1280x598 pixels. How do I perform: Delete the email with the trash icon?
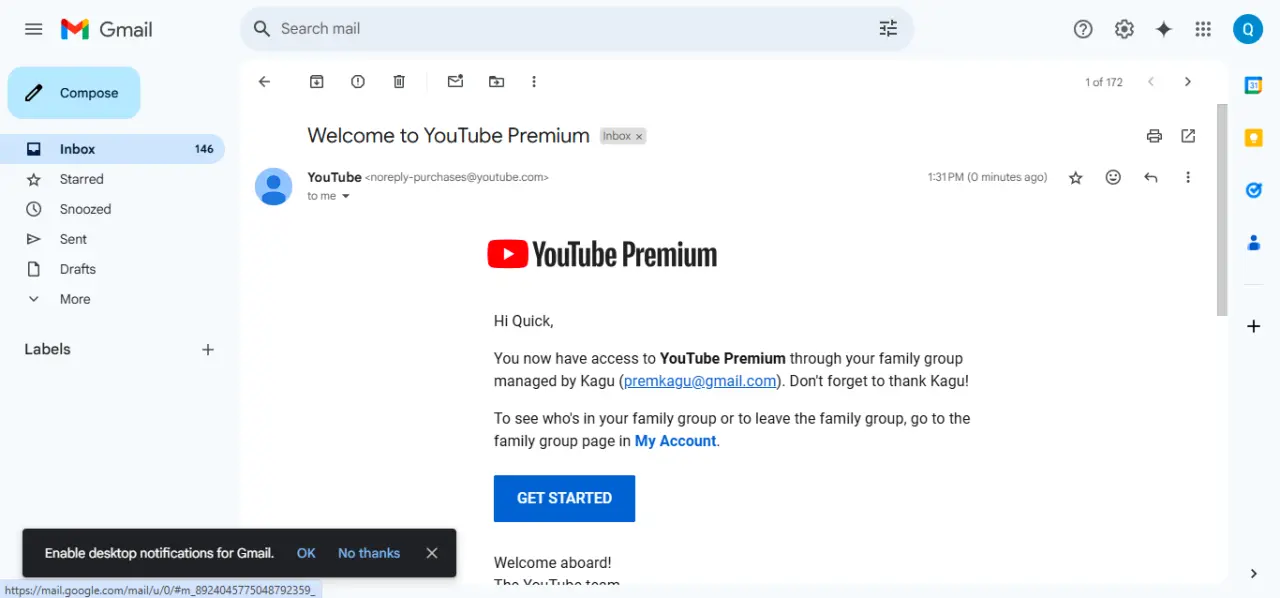[x=399, y=82]
